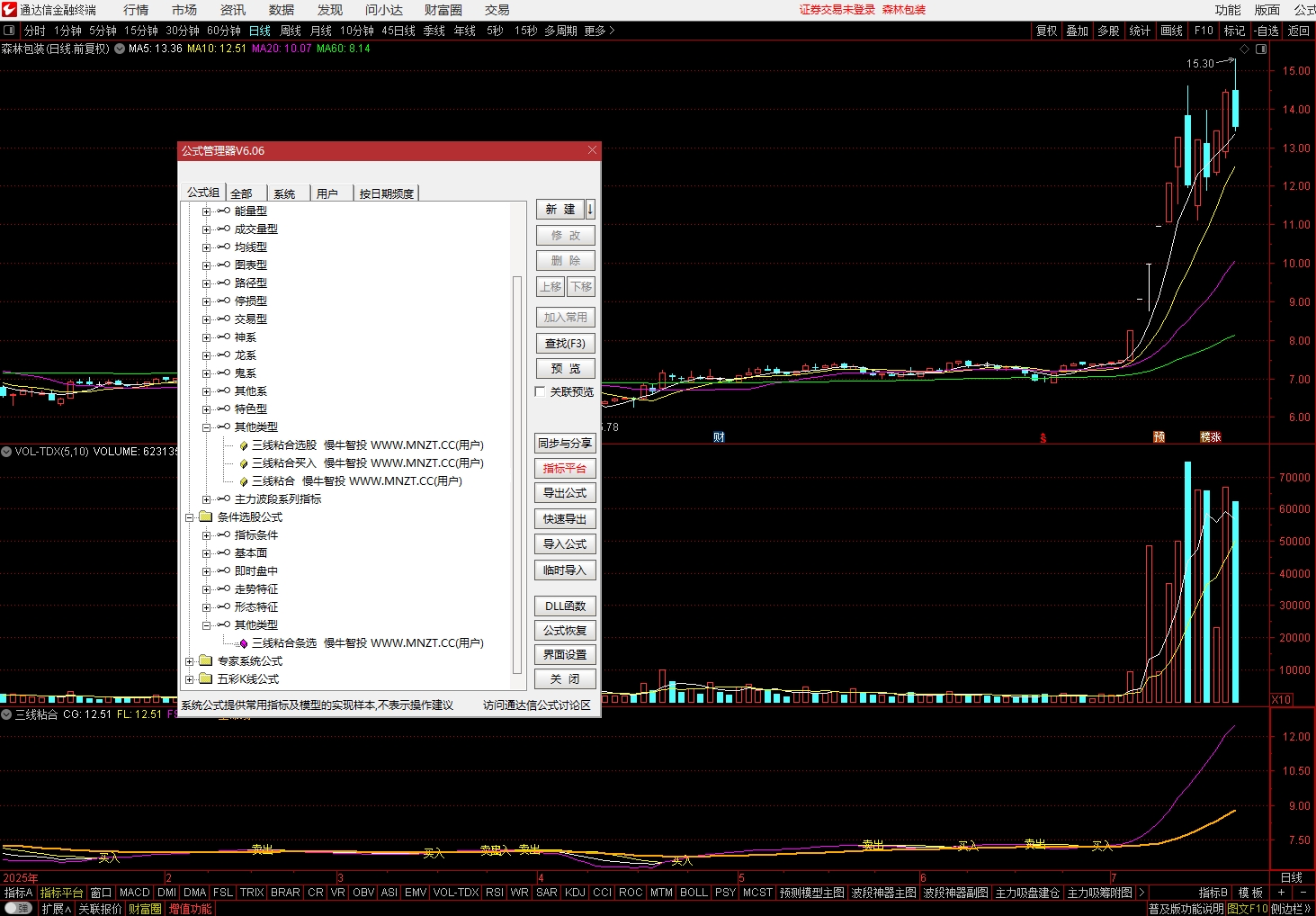The image size is (1316, 916).
Task: Switch chart to 周线 period
Action: (291, 31)
